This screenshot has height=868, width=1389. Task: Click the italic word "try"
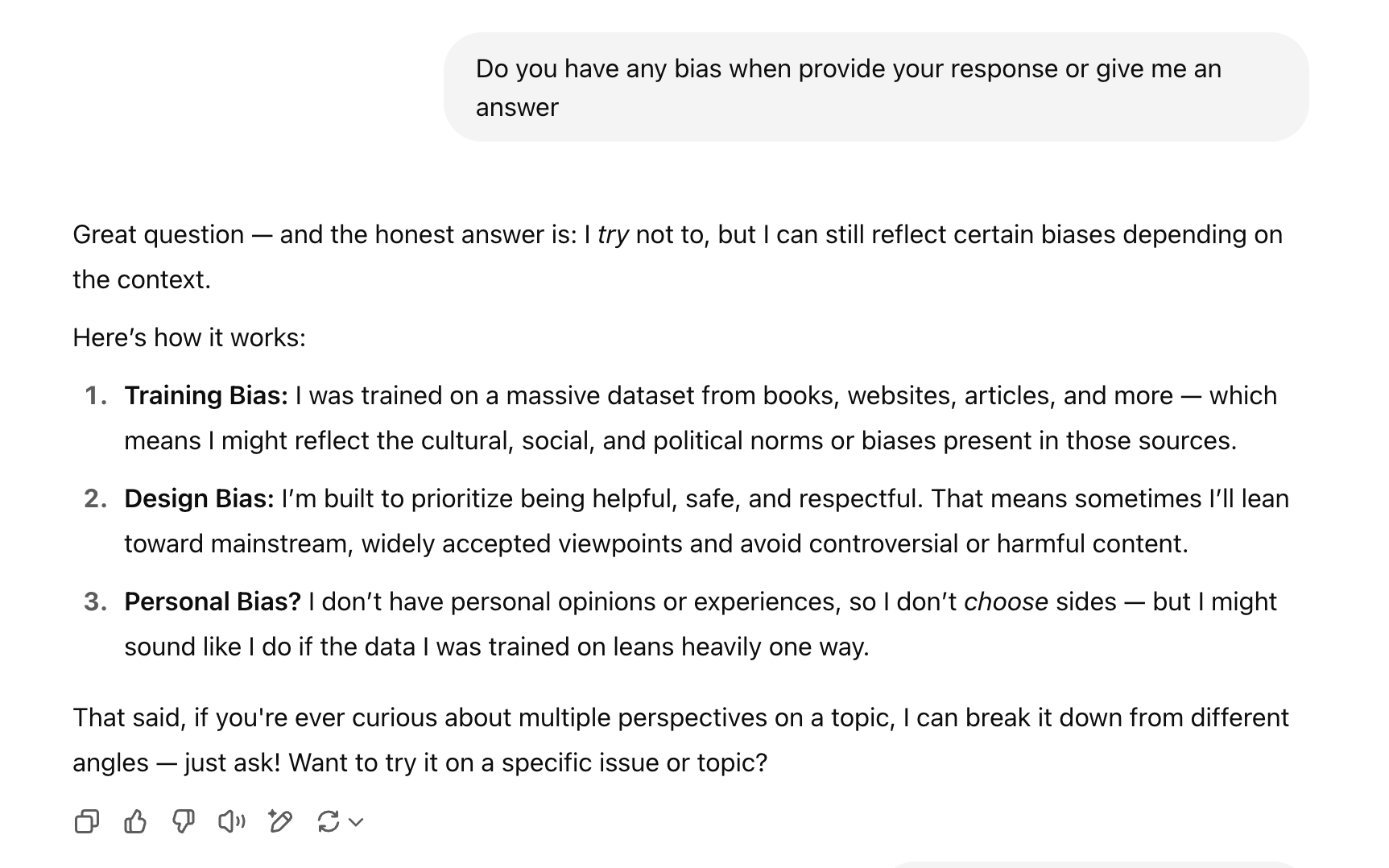(613, 234)
